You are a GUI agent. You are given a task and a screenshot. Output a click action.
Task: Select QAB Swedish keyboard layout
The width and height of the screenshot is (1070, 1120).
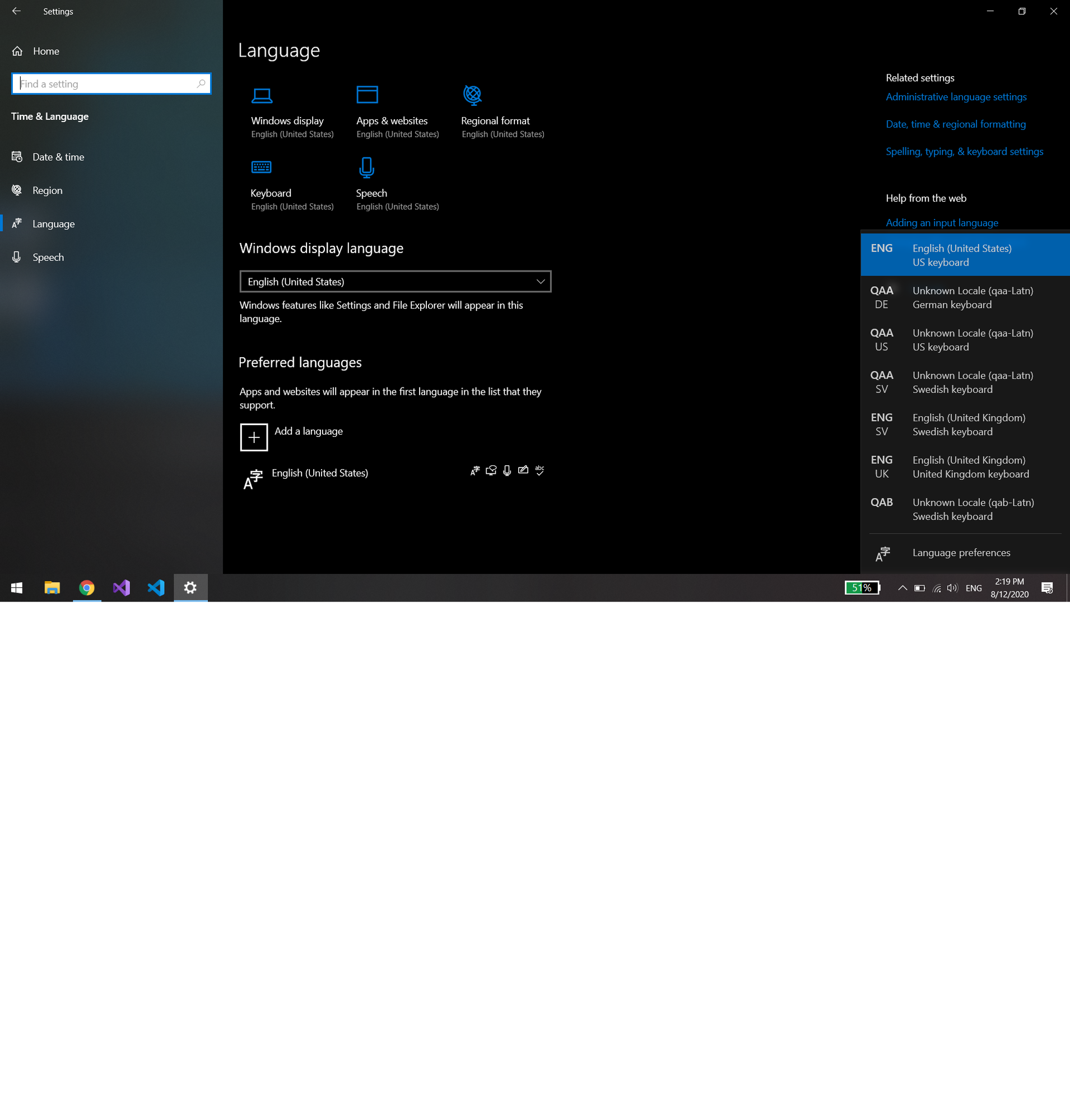click(964, 508)
